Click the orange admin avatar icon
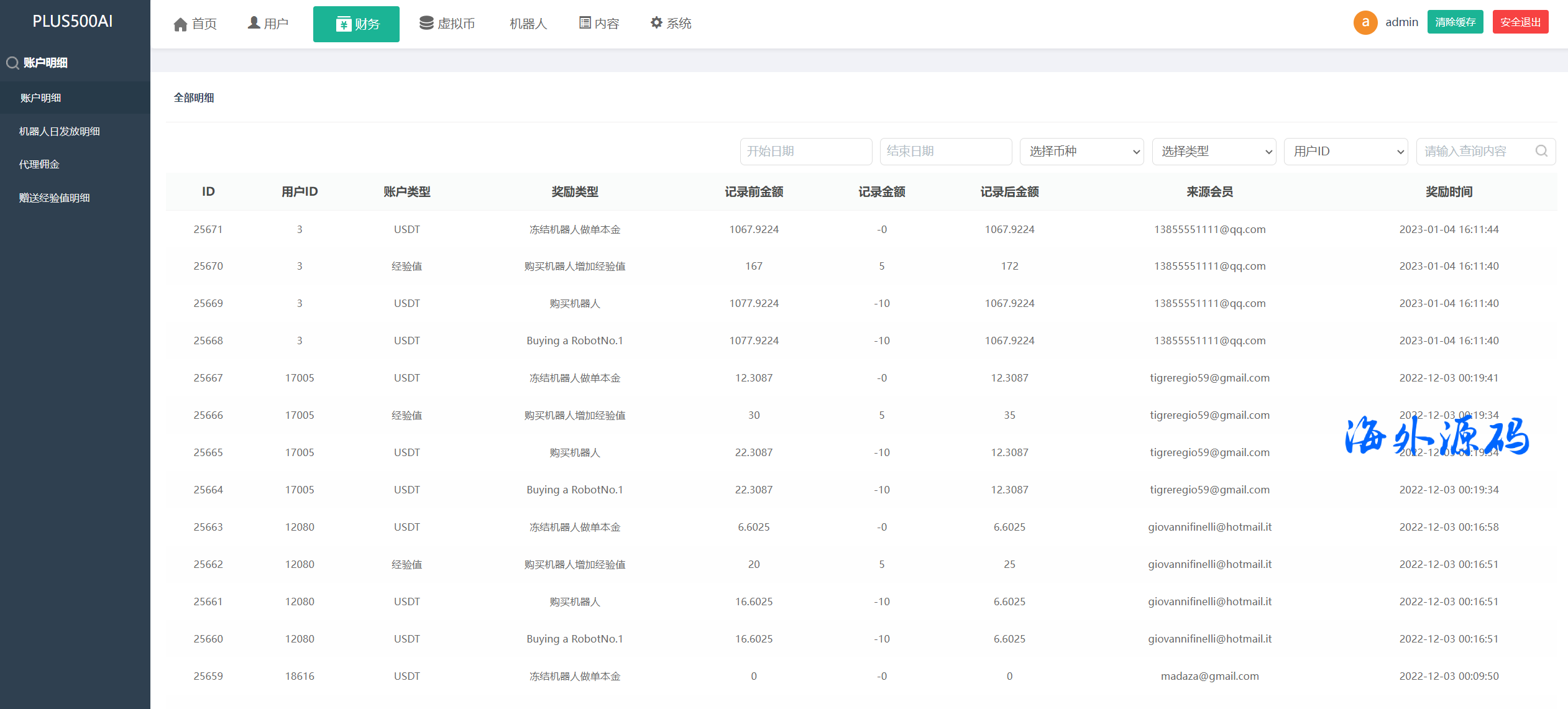The height and width of the screenshot is (709, 1568). coord(1365,22)
